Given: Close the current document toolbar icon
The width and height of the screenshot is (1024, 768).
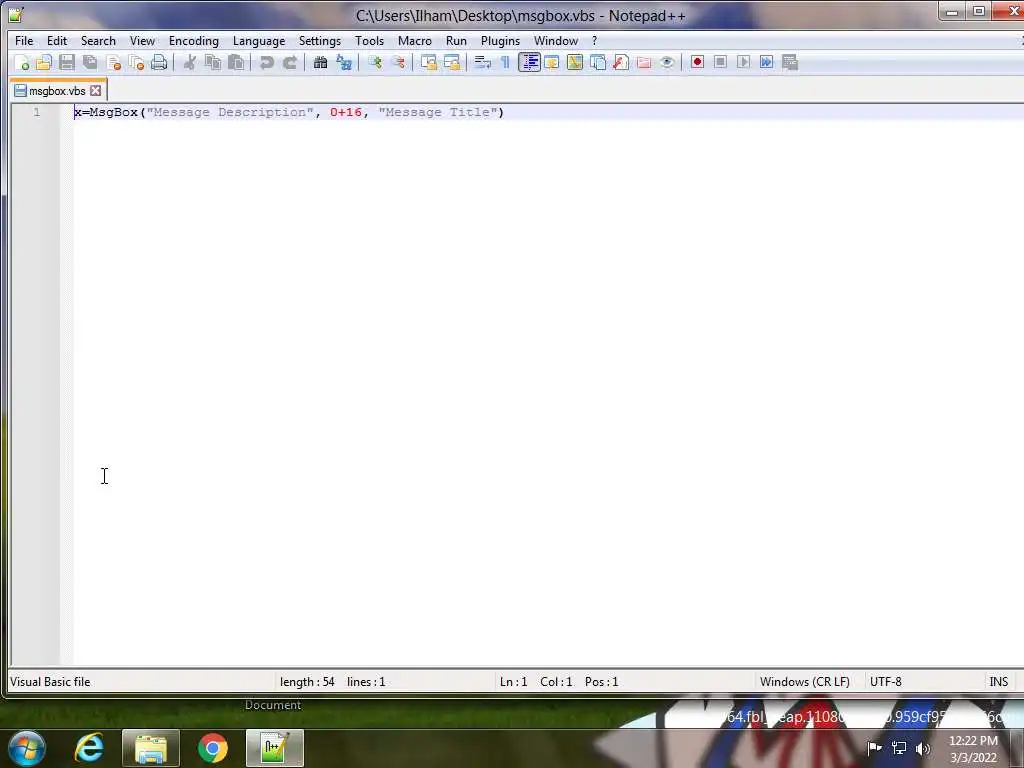Looking at the screenshot, I should [114, 63].
